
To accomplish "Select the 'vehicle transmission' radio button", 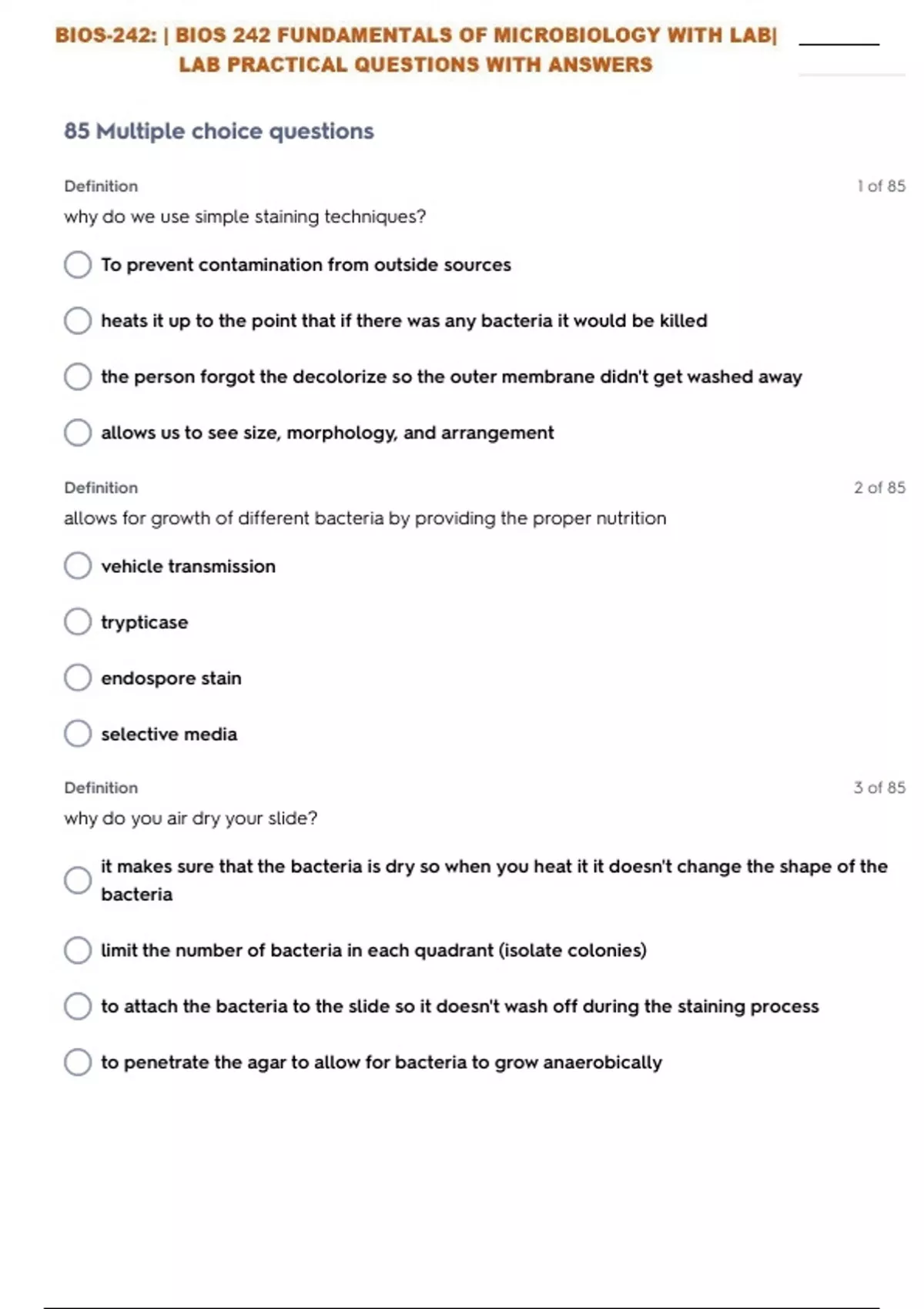I will click(78, 566).
